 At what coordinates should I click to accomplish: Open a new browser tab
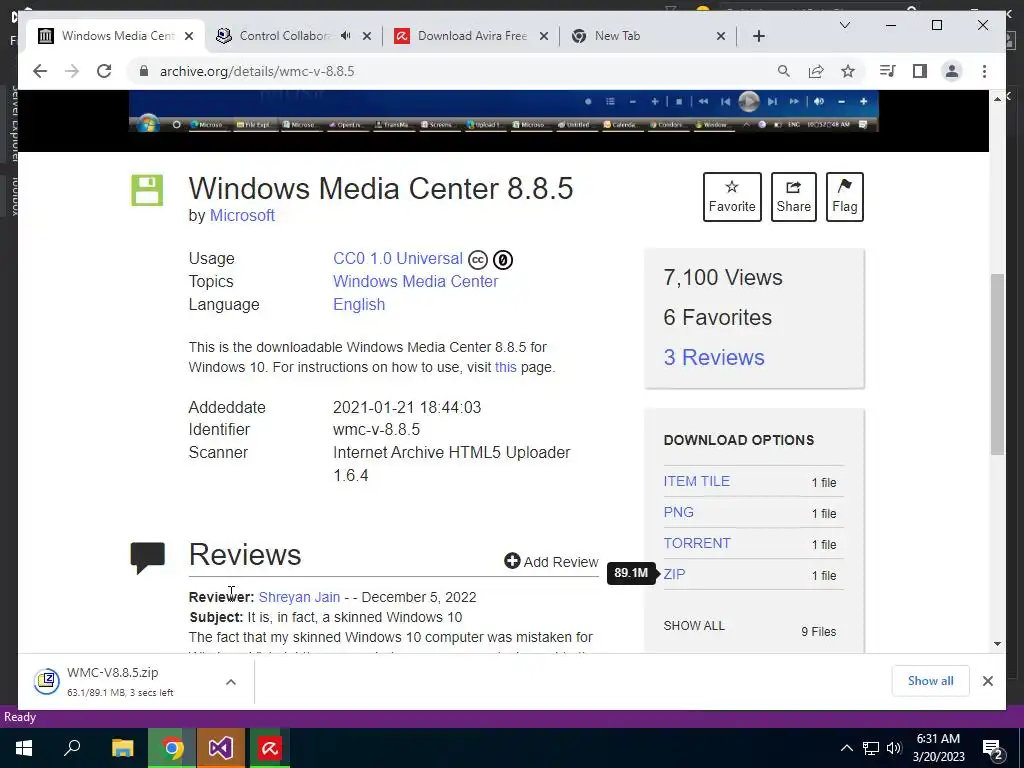[x=758, y=36]
